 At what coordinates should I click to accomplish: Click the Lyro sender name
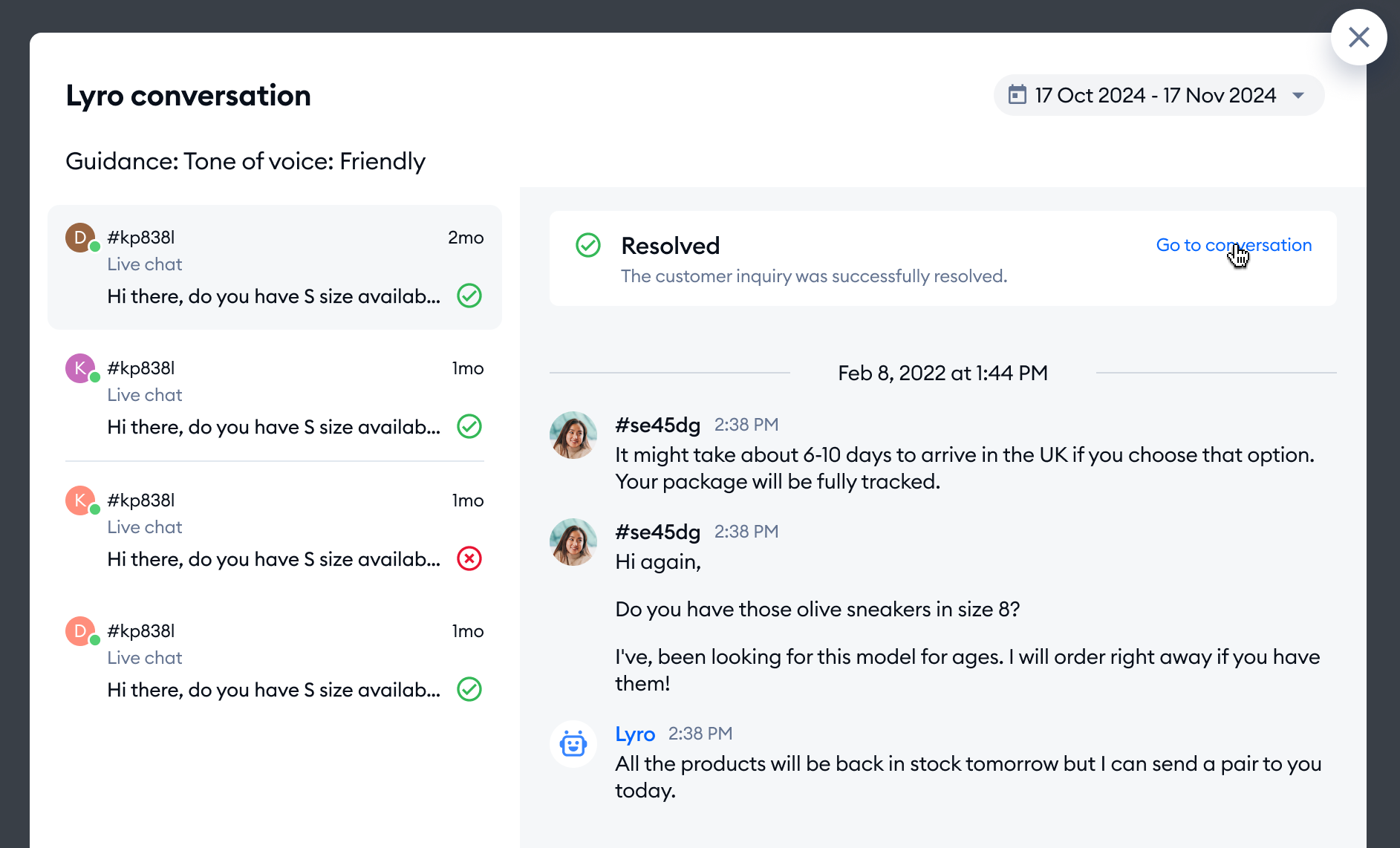[x=634, y=734]
